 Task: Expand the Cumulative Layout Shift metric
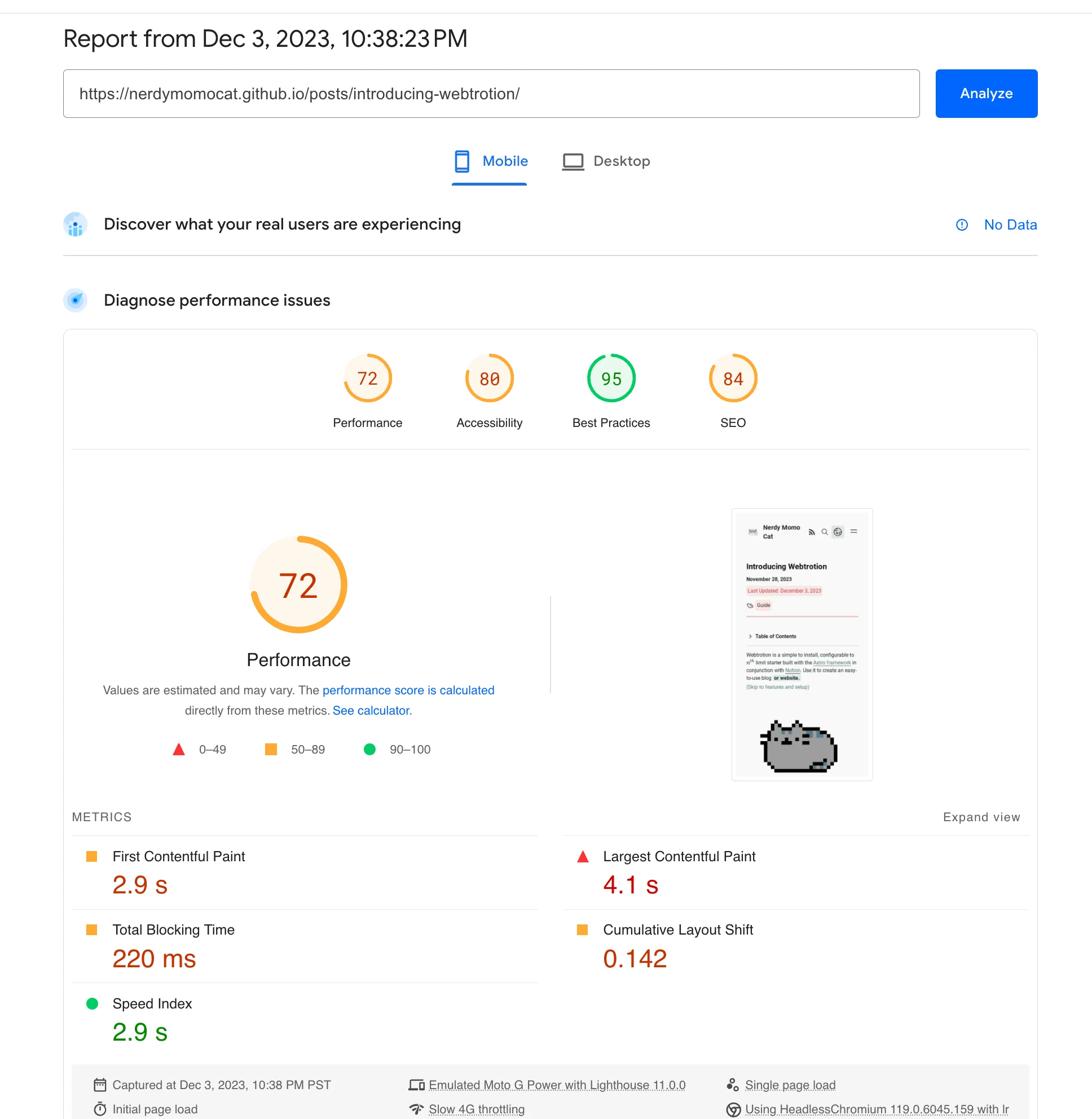coord(677,929)
